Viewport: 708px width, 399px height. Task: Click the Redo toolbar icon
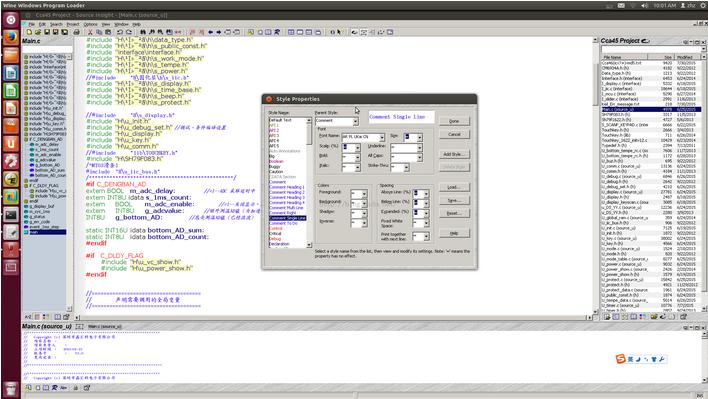[129, 32]
